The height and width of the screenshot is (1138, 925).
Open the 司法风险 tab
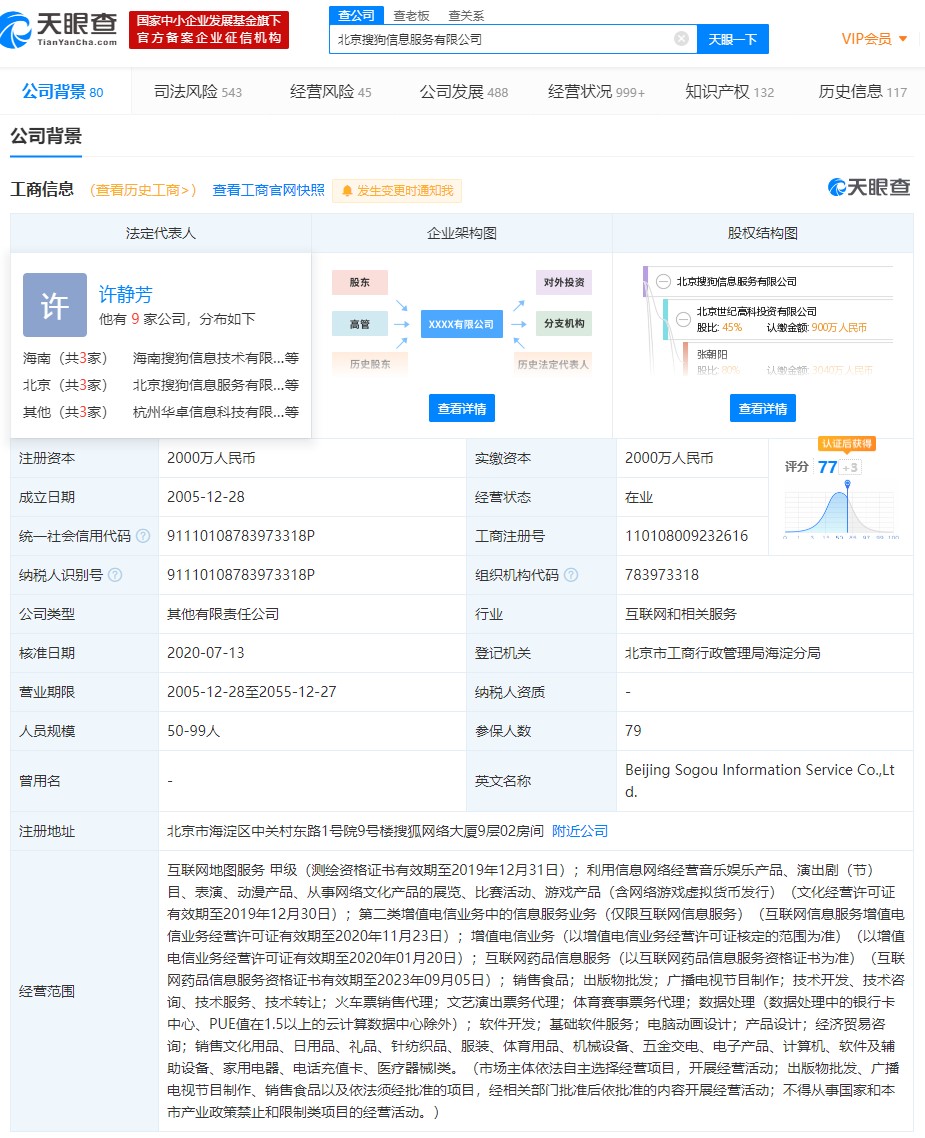tap(198, 91)
